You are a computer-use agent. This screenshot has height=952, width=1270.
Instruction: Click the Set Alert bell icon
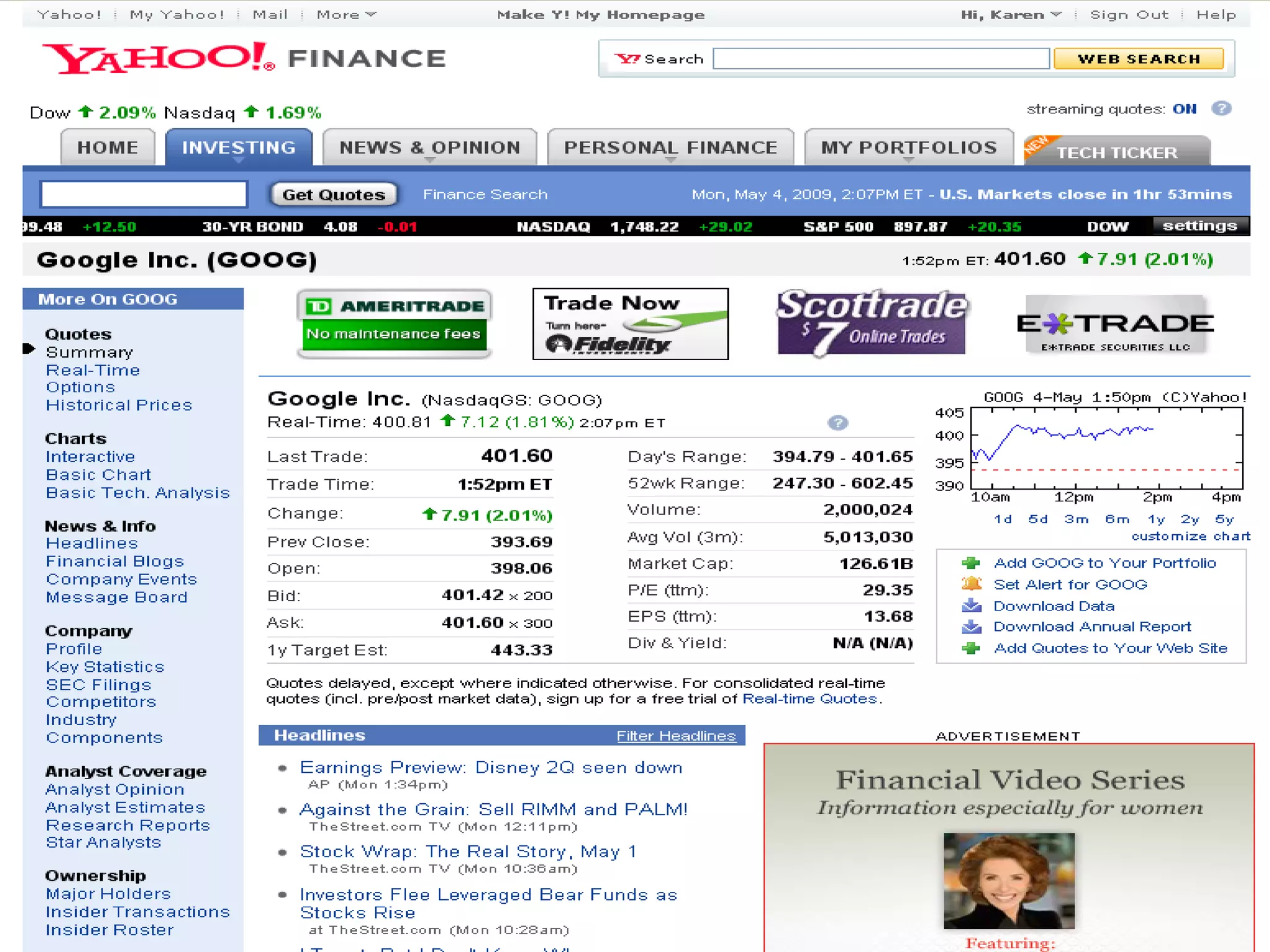[x=970, y=584]
